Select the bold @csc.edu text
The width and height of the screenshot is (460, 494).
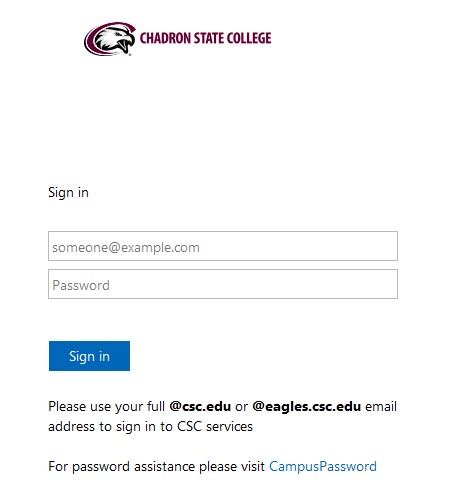pos(200,406)
